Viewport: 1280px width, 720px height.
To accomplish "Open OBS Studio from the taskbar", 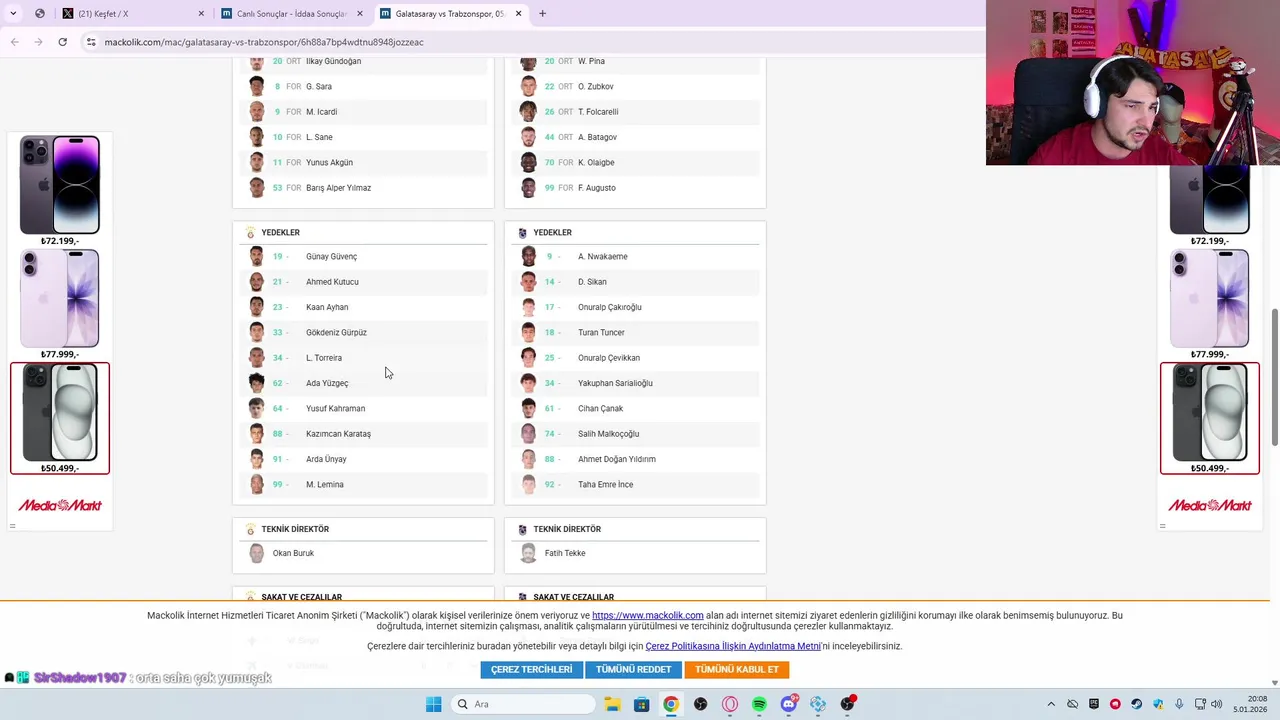I will coord(700,704).
